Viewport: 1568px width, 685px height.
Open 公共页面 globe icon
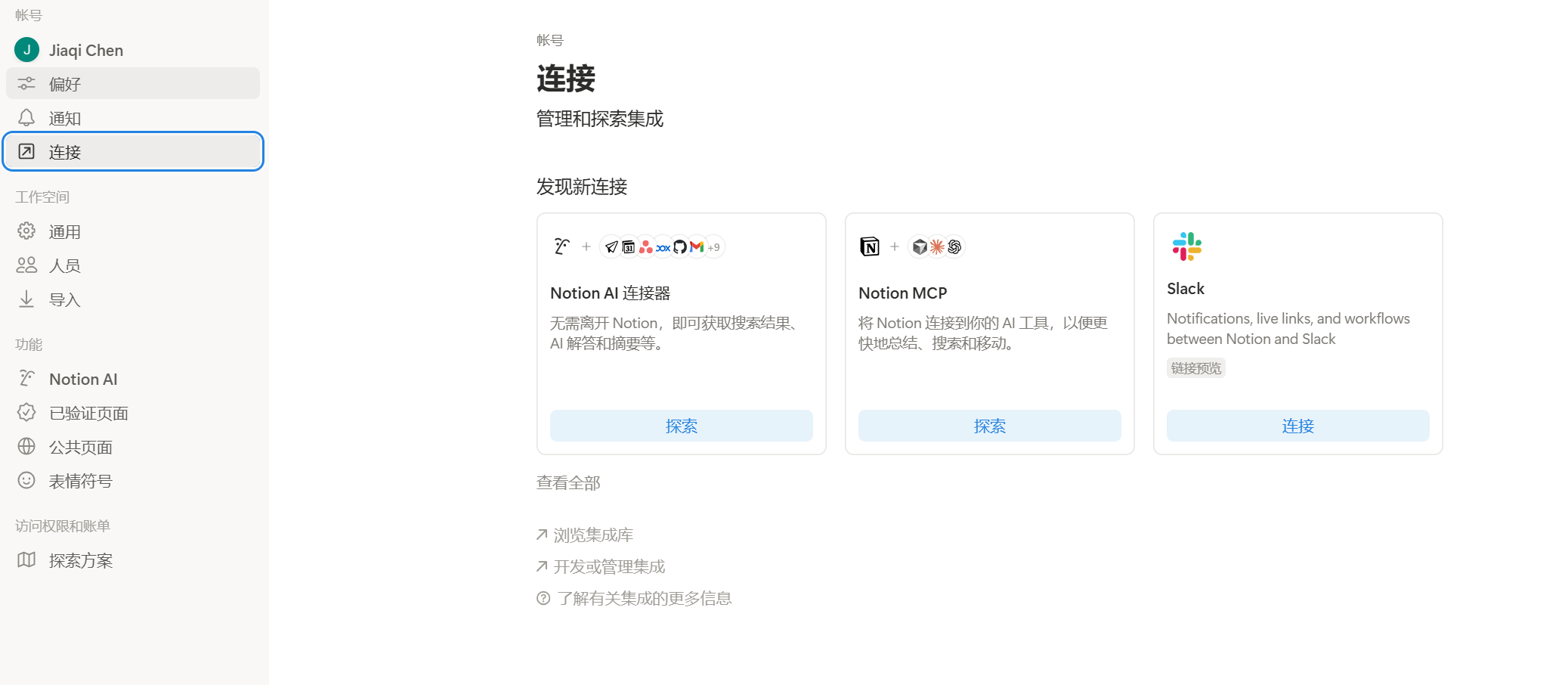pos(26,447)
